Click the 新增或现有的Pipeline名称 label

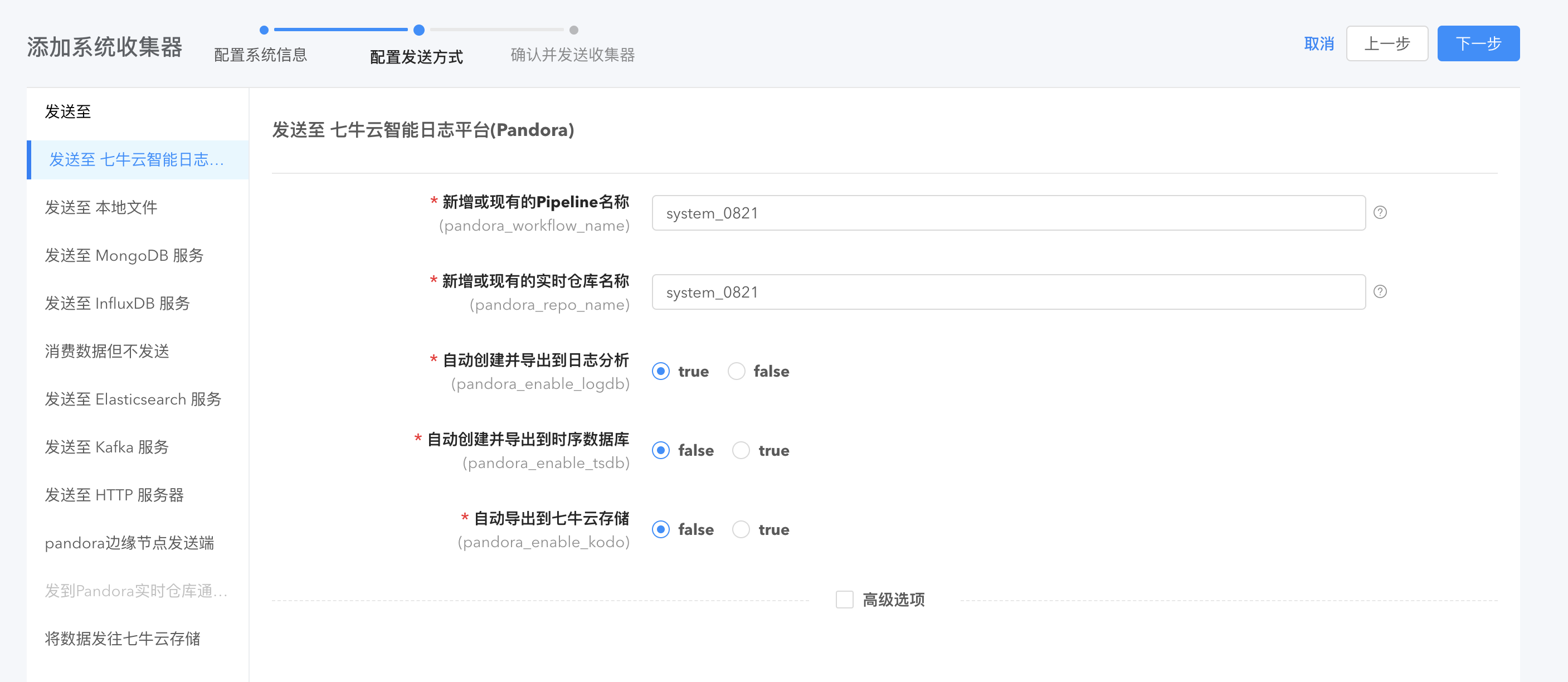click(535, 202)
